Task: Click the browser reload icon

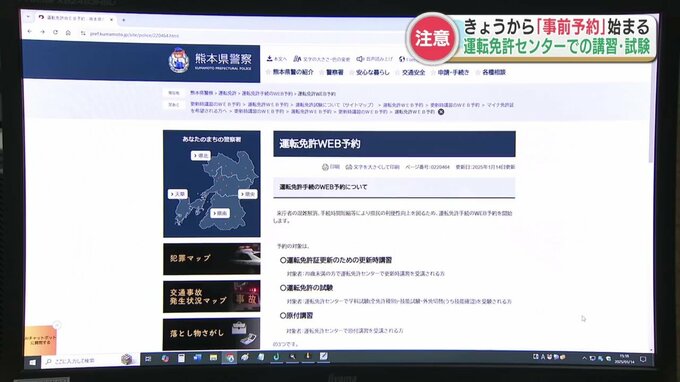Action: coord(55,32)
